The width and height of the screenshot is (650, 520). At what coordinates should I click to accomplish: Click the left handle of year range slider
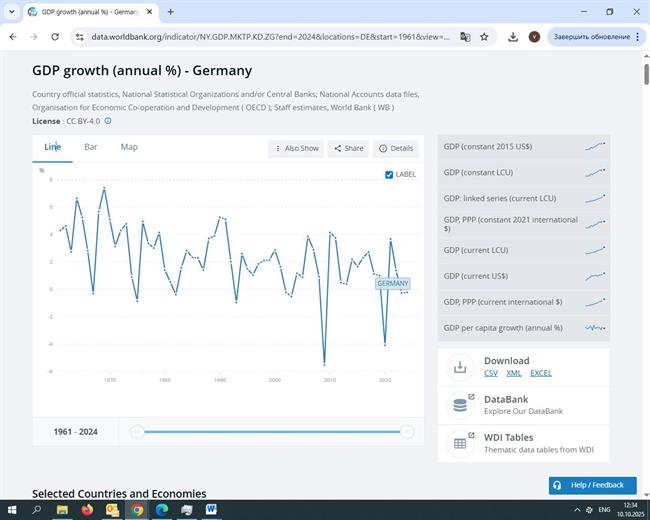[138, 432]
